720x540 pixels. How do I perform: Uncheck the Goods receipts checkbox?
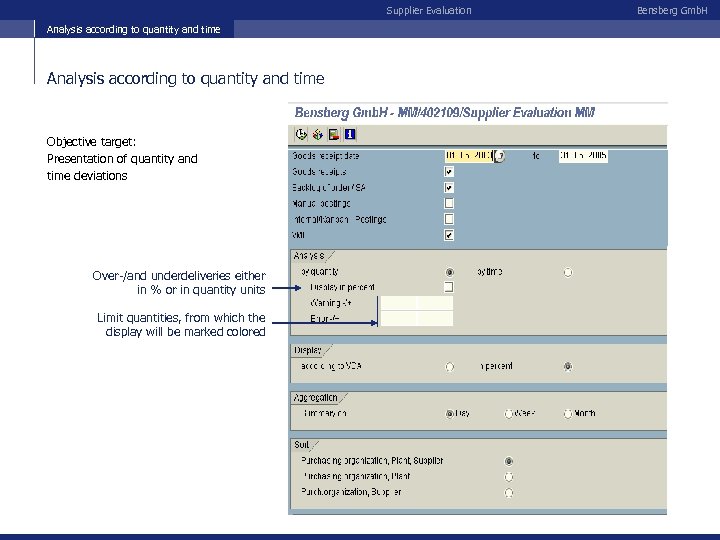(449, 172)
